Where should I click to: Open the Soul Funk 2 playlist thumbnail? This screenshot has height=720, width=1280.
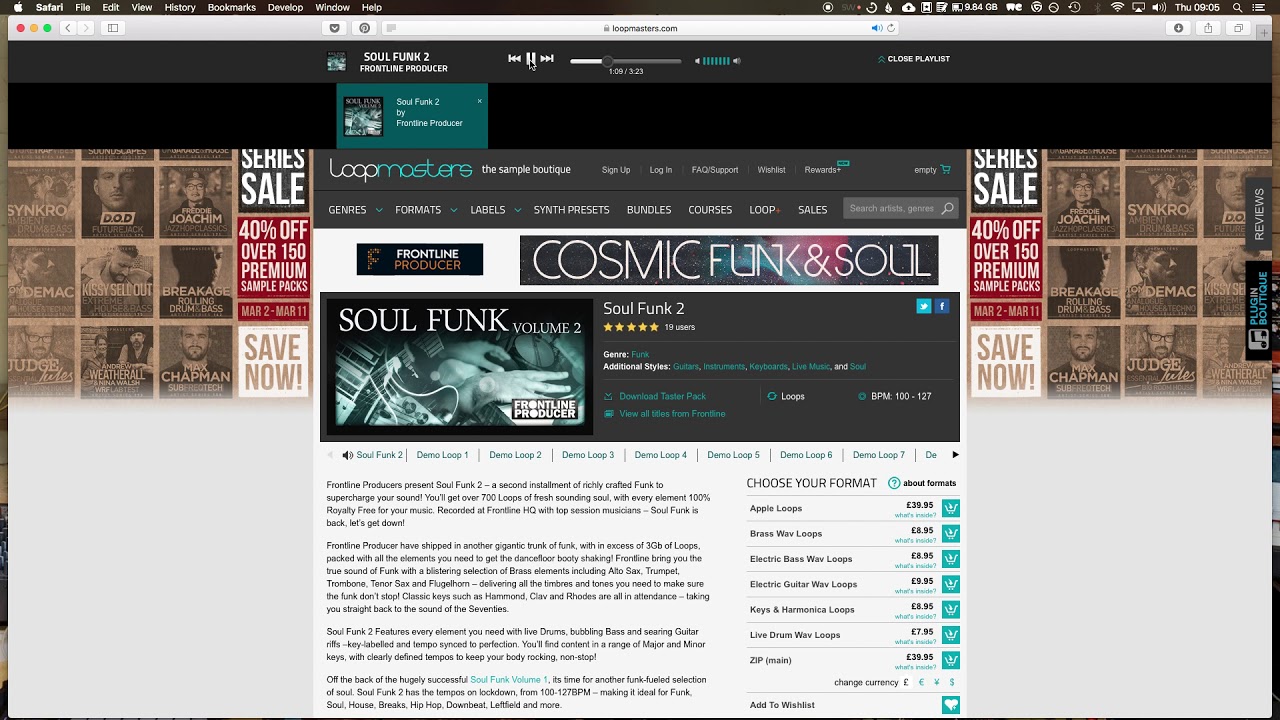click(x=364, y=116)
